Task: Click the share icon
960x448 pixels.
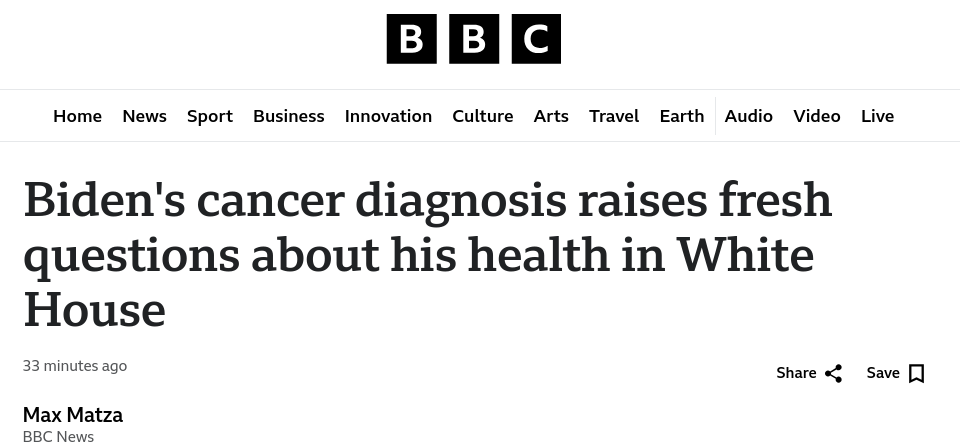Action: pos(833,373)
